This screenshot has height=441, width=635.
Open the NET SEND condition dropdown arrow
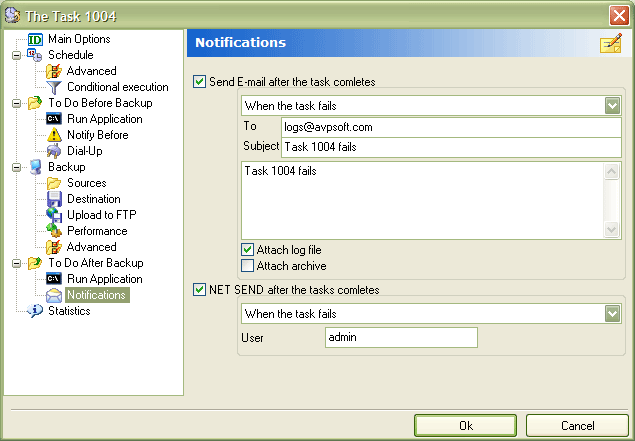tap(612, 313)
